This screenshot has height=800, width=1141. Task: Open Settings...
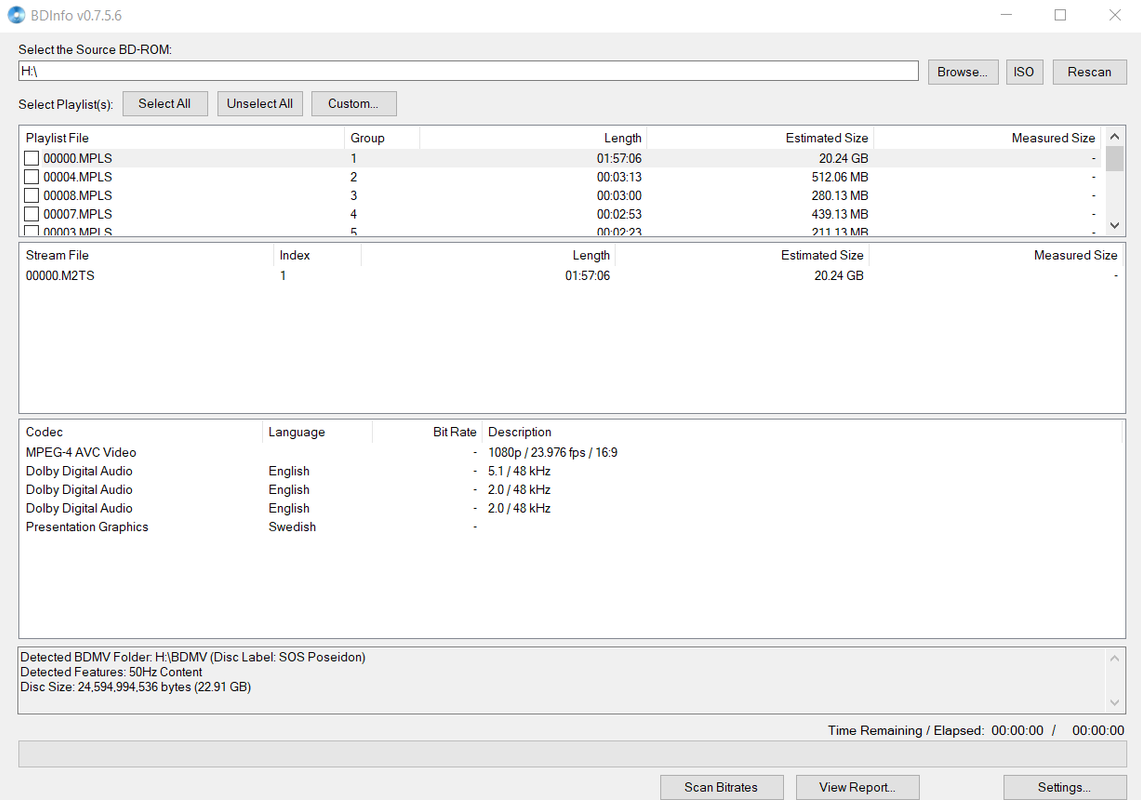pos(1065,787)
